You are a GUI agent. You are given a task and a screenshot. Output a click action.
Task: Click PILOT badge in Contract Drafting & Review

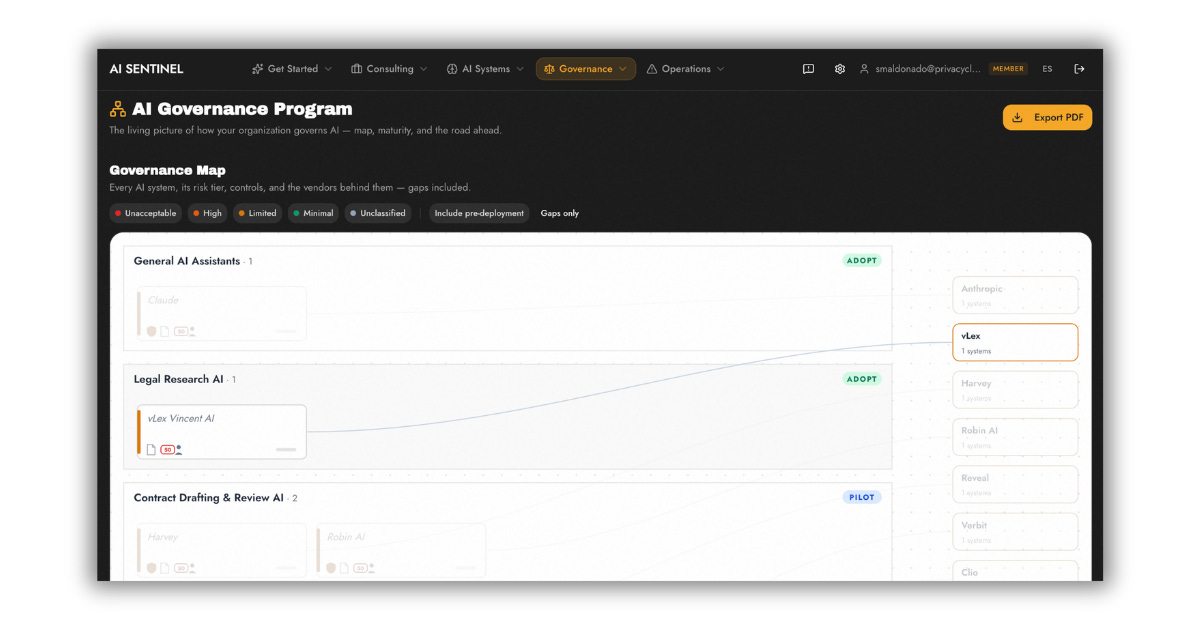pos(861,497)
